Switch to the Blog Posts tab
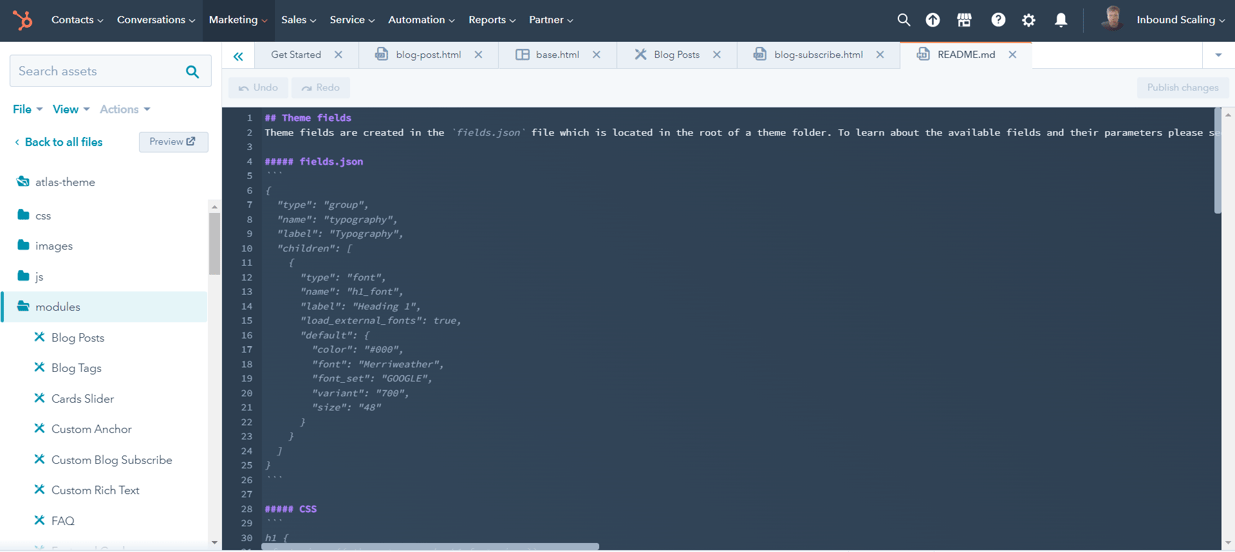Image resolution: width=1235 pixels, height=552 pixels. 676,55
